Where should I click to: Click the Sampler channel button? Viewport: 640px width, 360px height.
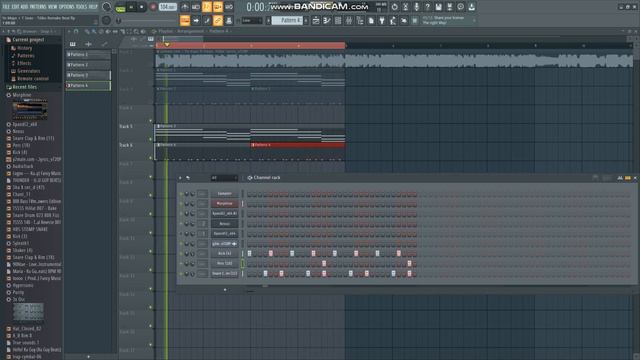(224, 193)
